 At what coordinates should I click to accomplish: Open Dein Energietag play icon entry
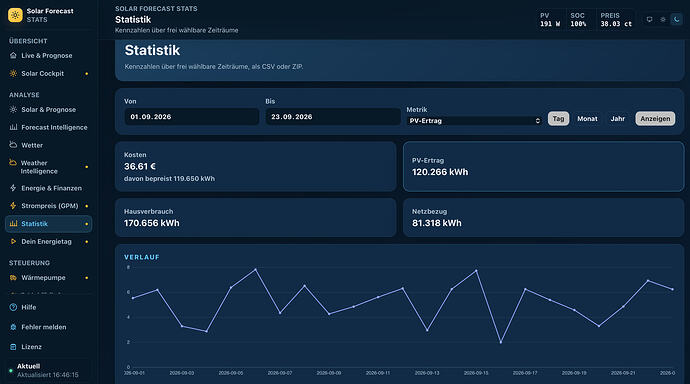point(48,241)
